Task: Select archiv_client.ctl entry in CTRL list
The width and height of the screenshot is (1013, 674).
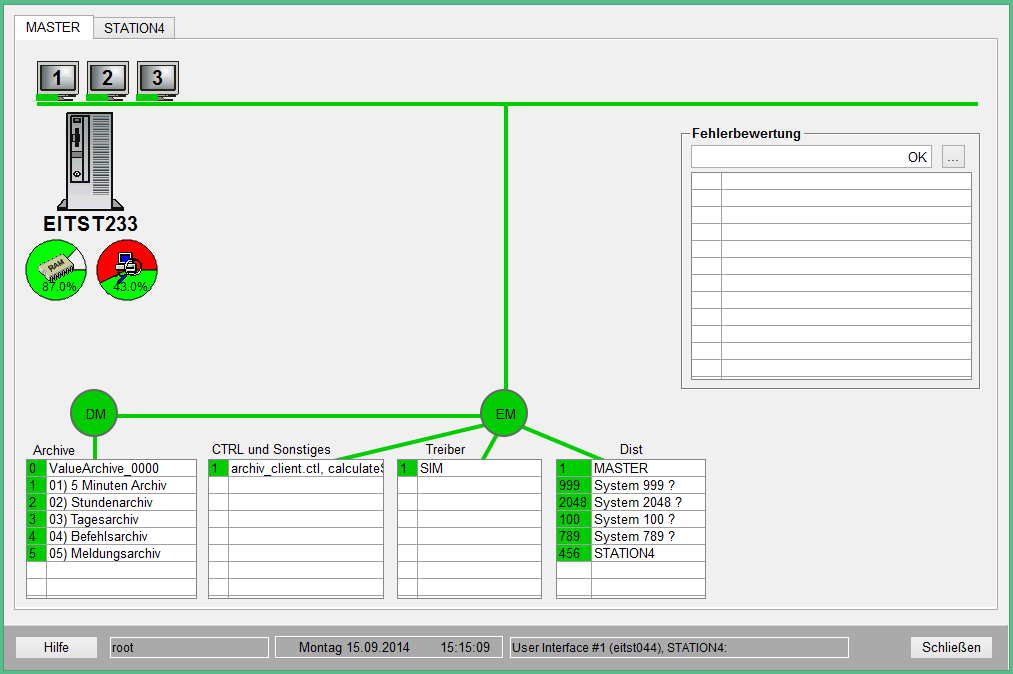Action: click(305, 468)
